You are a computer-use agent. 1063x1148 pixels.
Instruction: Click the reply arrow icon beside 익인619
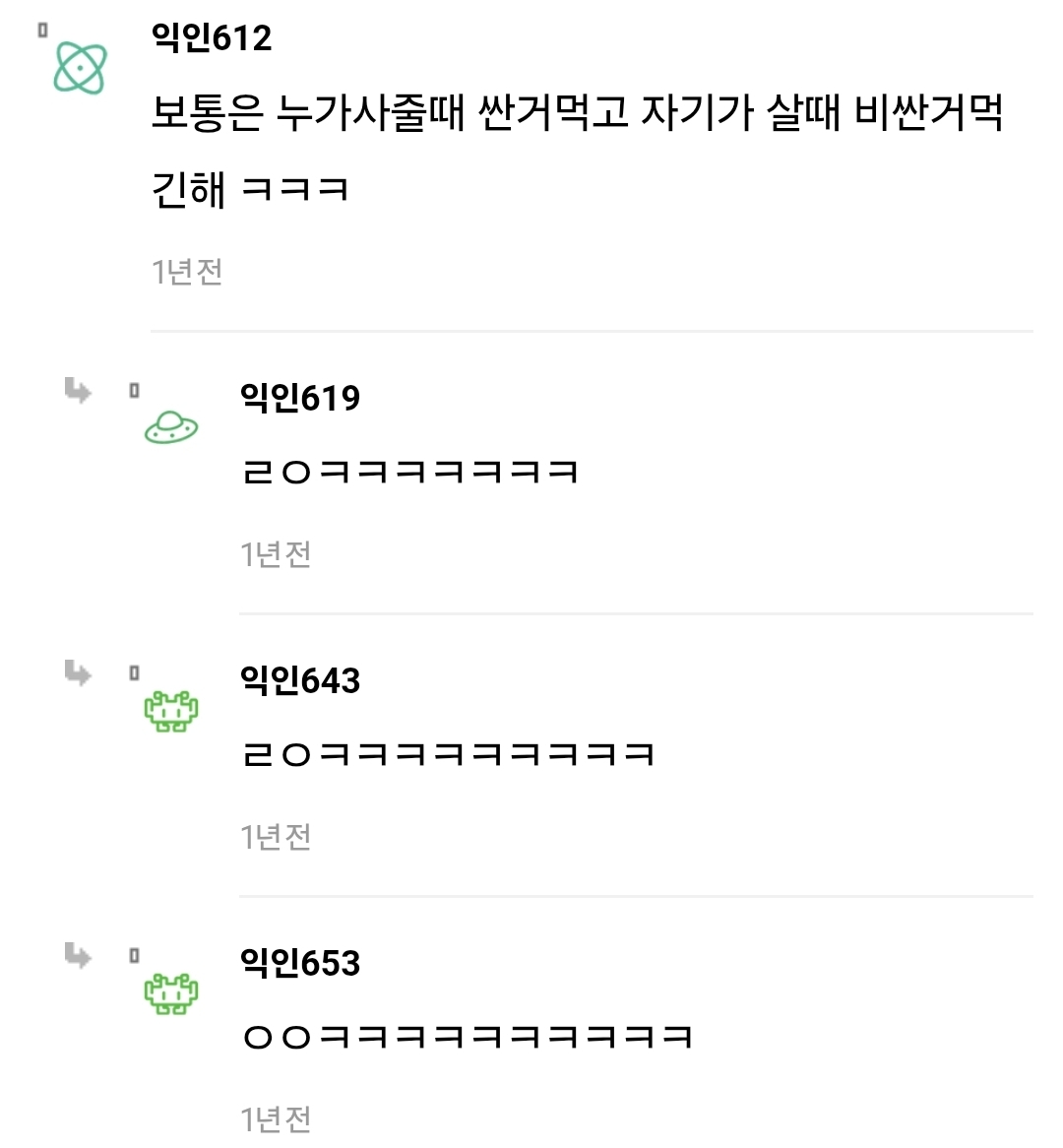coord(78,391)
